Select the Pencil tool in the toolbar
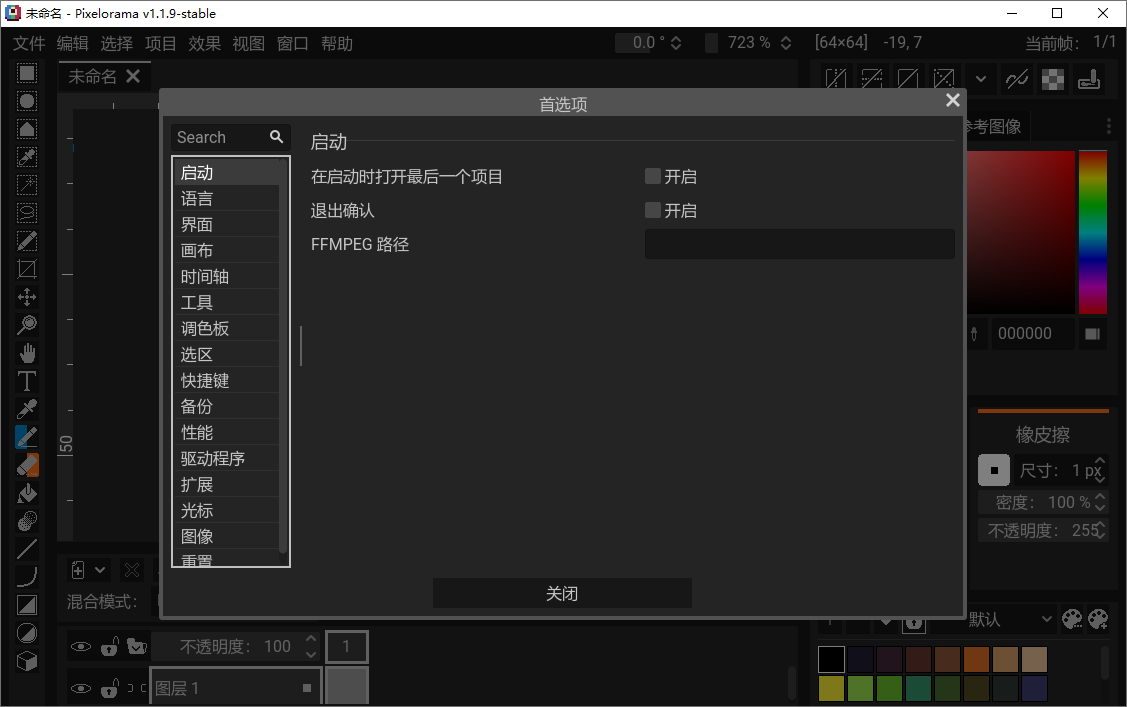Image resolution: width=1127 pixels, height=707 pixels. click(x=27, y=436)
